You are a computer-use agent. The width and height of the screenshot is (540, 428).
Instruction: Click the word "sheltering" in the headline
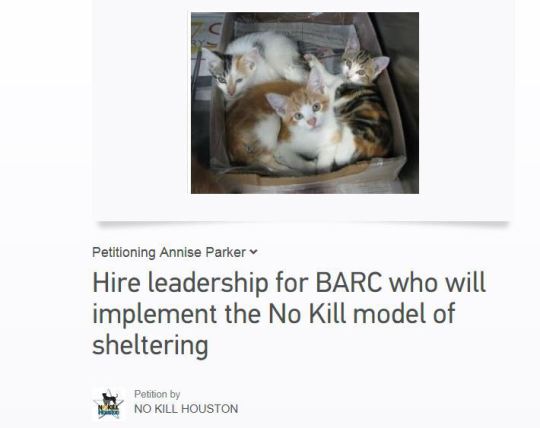point(150,345)
